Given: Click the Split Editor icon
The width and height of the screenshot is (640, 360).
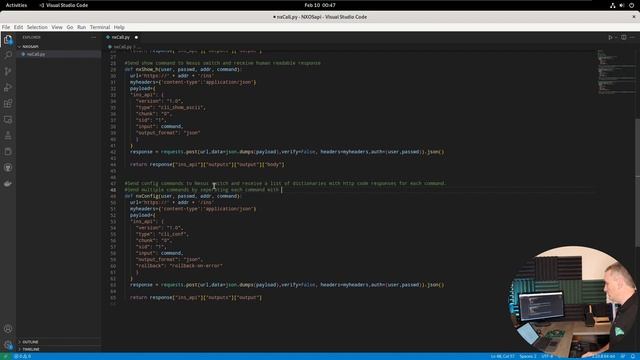Looking at the screenshot, I should [x=624, y=37].
